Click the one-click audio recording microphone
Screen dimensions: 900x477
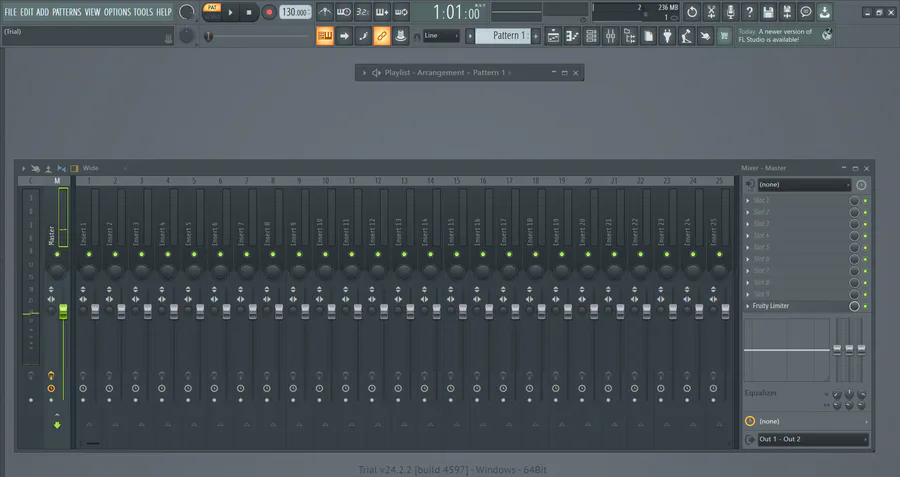coord(730,11)
